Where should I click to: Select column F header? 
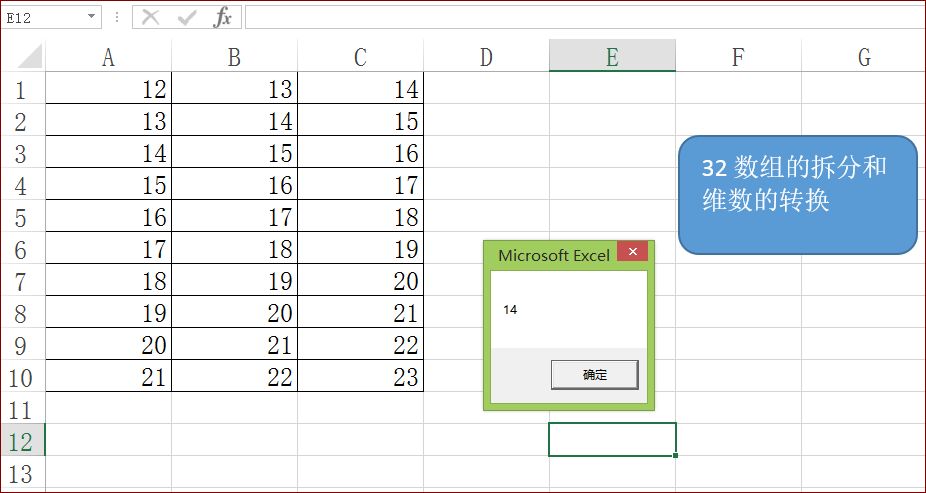point(738,57)
